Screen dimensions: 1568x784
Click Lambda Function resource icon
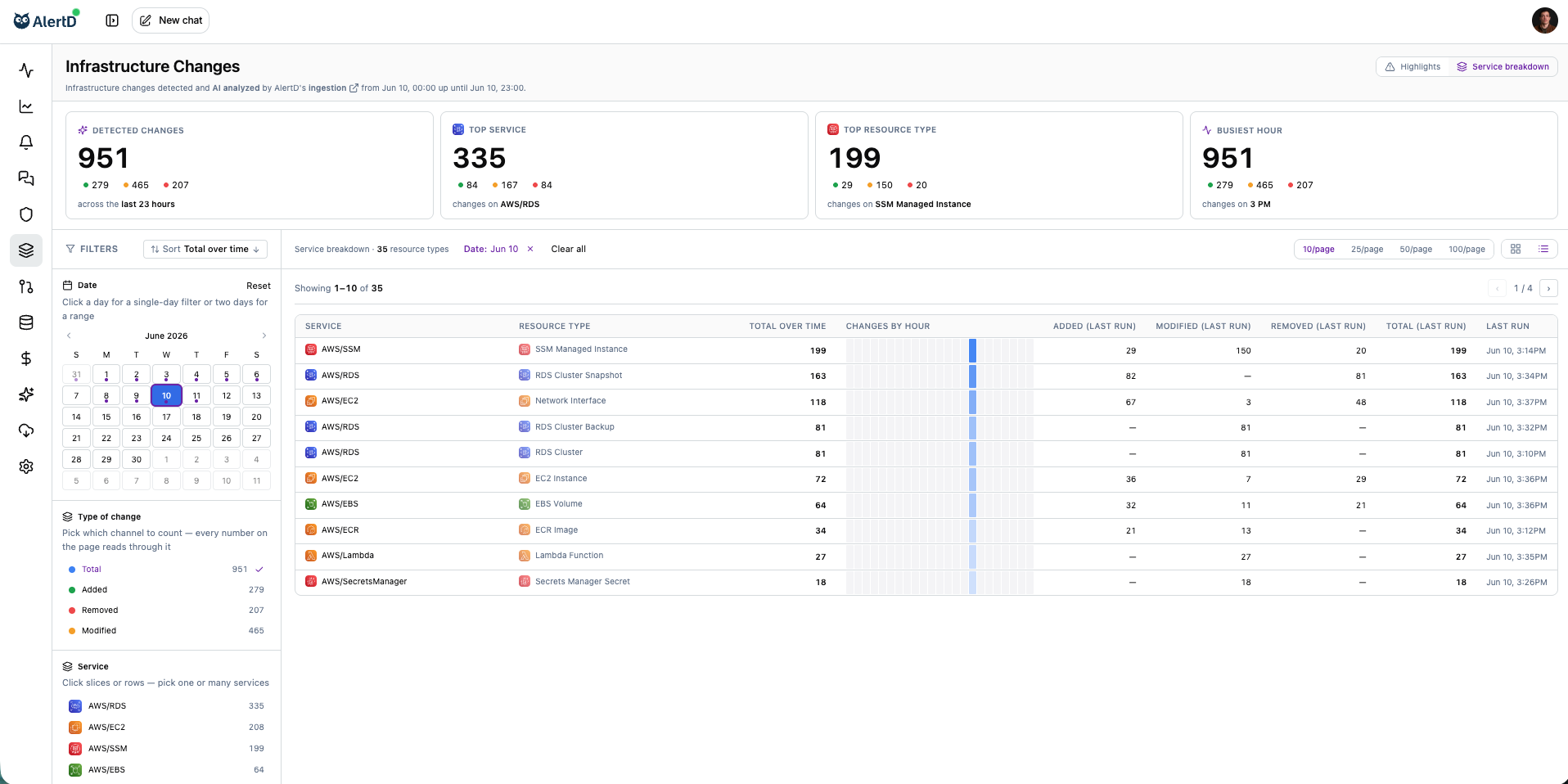[525, 556]
